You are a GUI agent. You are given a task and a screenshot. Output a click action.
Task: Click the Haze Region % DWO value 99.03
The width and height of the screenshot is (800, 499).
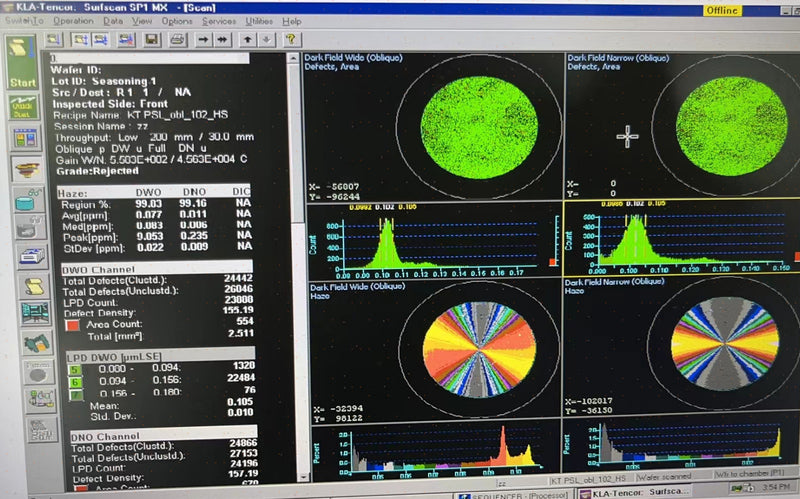tap(148, 204)
